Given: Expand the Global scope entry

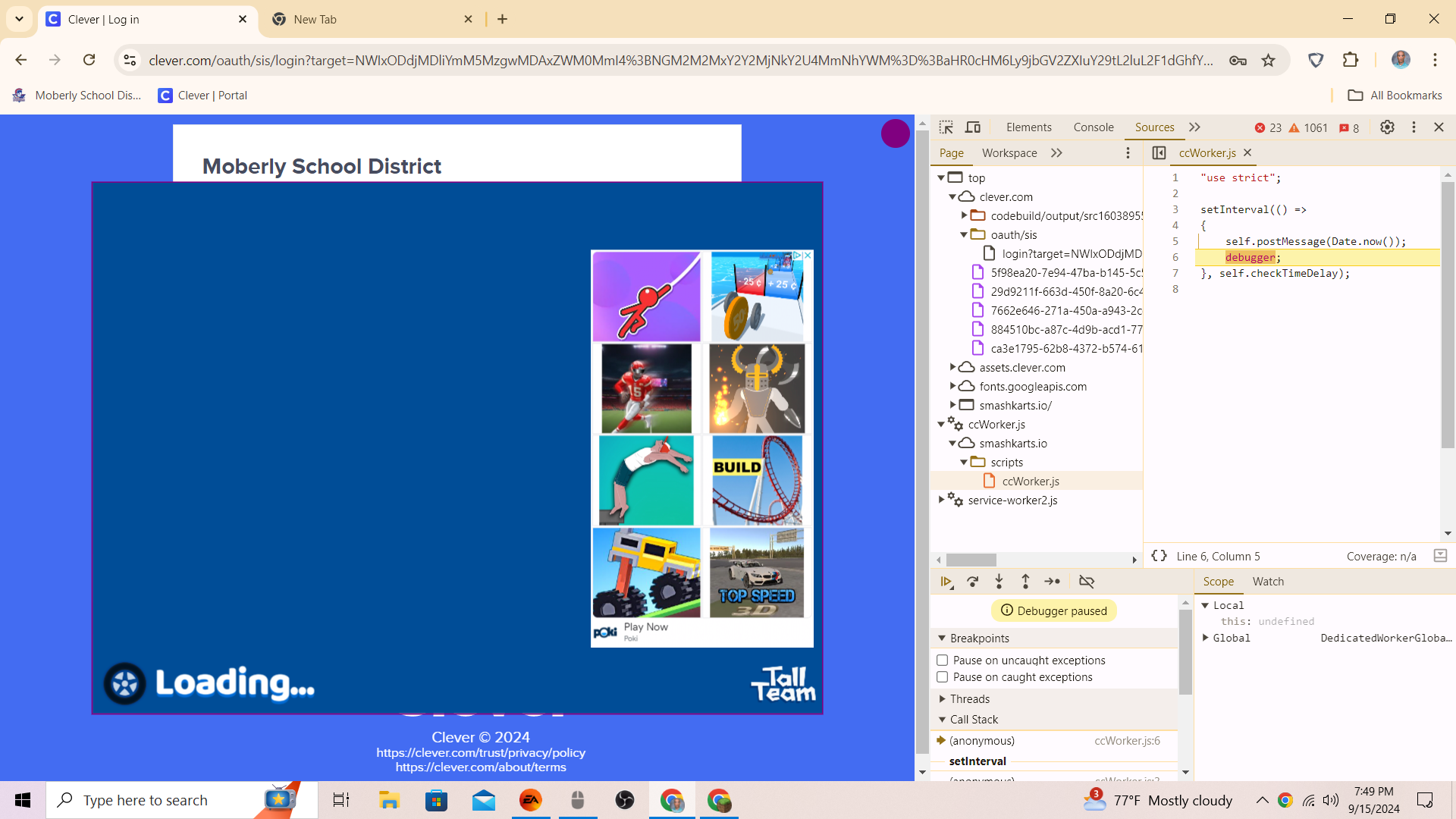Looking at the screenshot, I should click(x=1205, y=638).
